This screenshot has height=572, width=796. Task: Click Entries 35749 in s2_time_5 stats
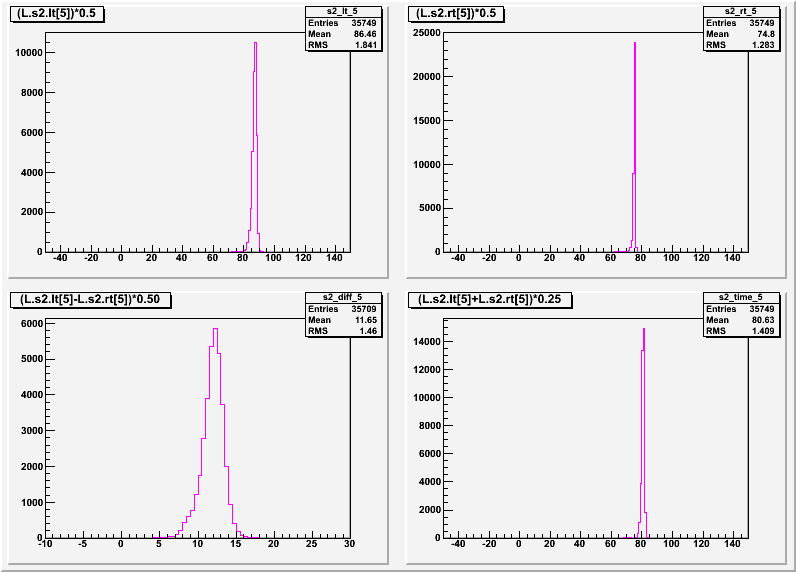click(741, 309)
